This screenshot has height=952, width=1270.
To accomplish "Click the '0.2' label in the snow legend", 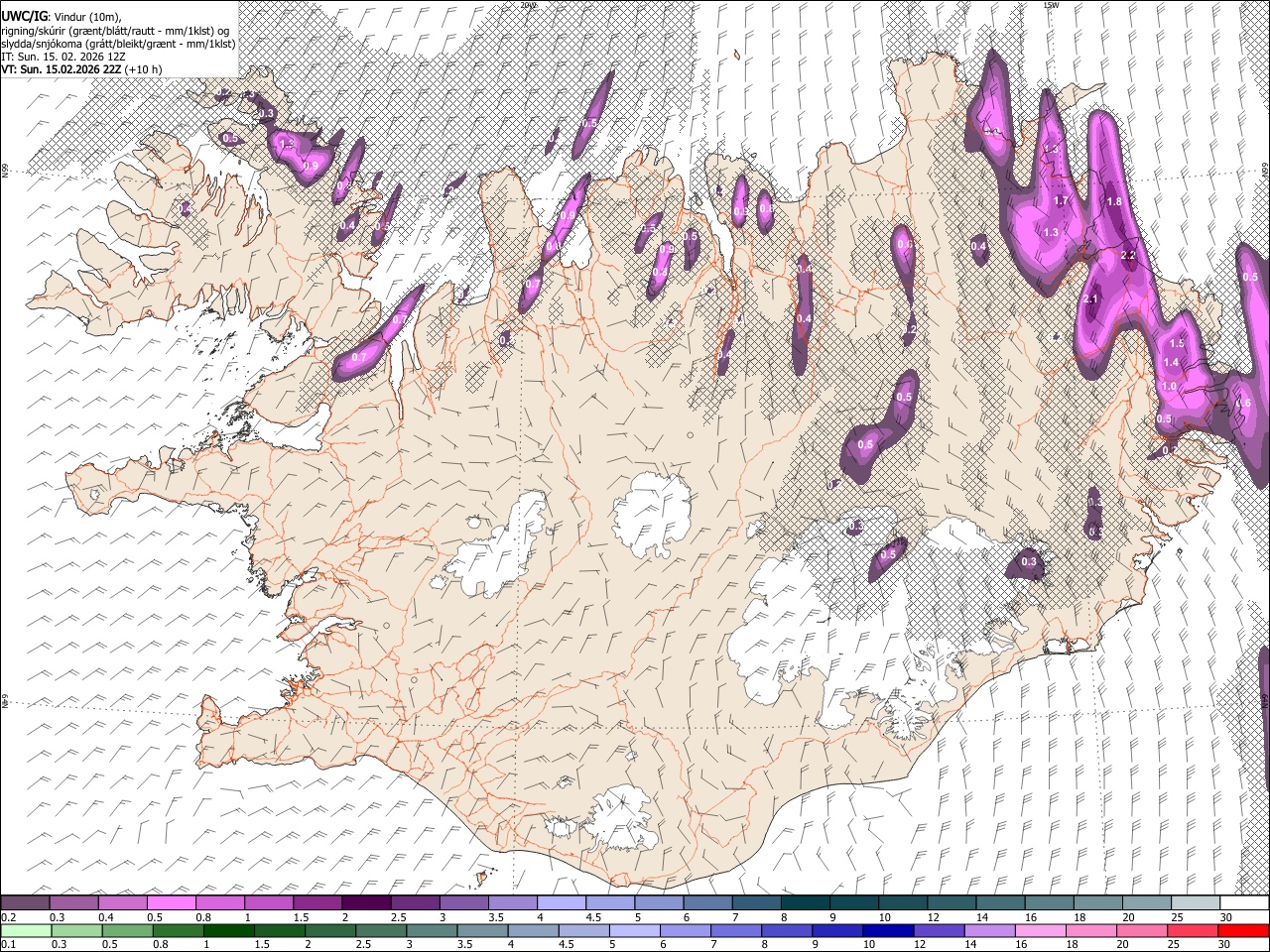I will (x=7, y=918).
